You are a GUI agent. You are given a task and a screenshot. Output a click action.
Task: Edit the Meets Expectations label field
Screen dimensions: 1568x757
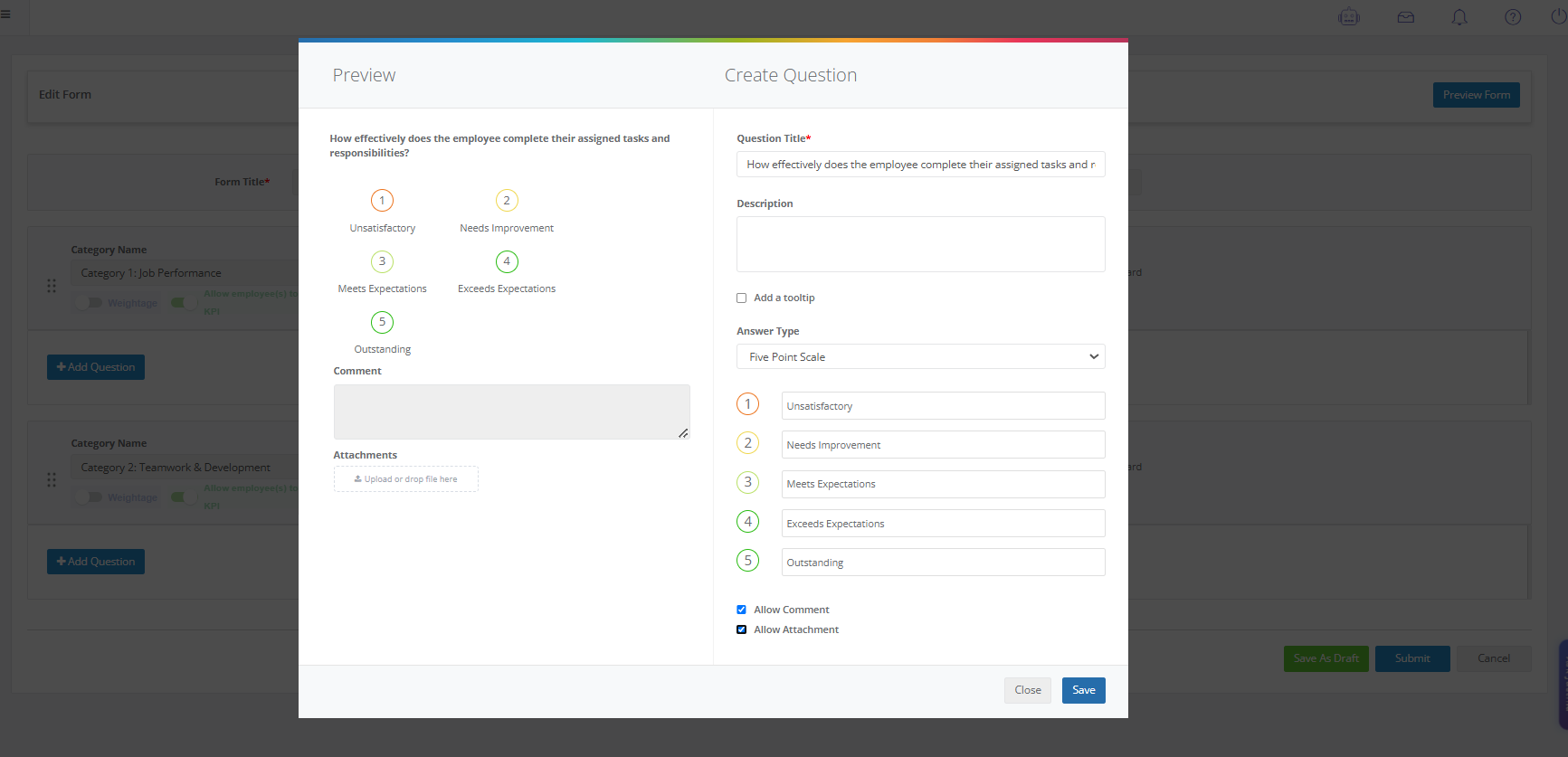click(x=943, y=484)
